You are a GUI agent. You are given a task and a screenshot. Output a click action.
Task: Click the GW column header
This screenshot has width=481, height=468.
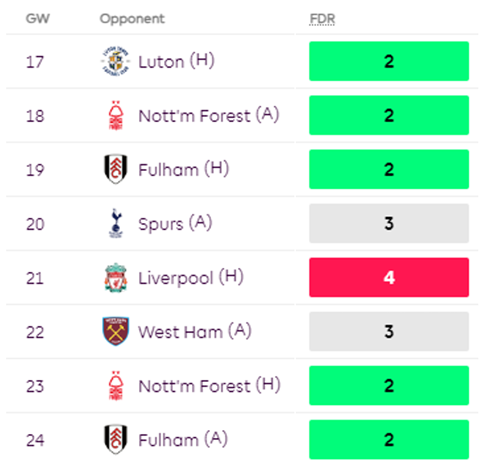[x=38, y=18]
